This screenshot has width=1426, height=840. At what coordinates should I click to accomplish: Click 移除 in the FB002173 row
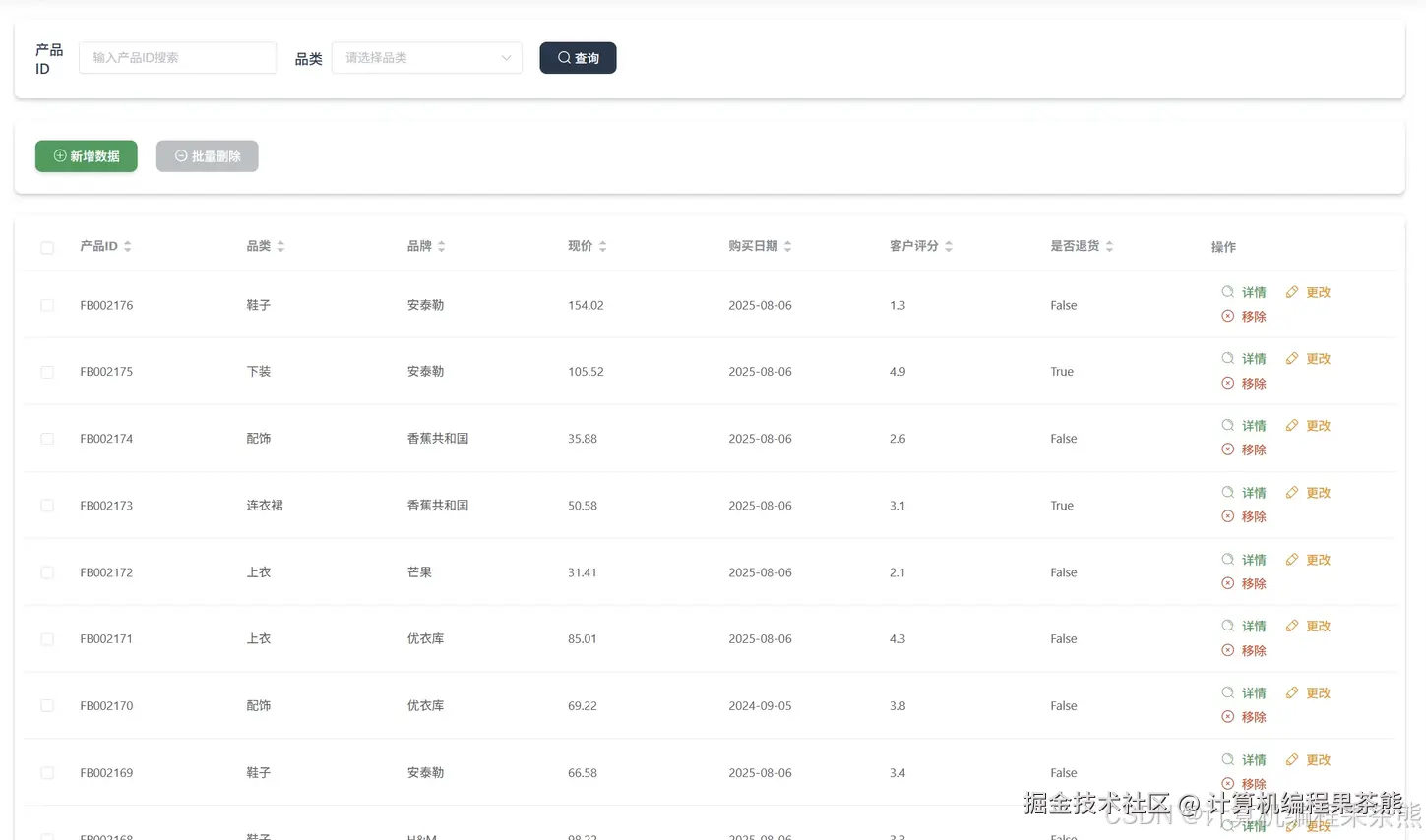[1244, 517]
